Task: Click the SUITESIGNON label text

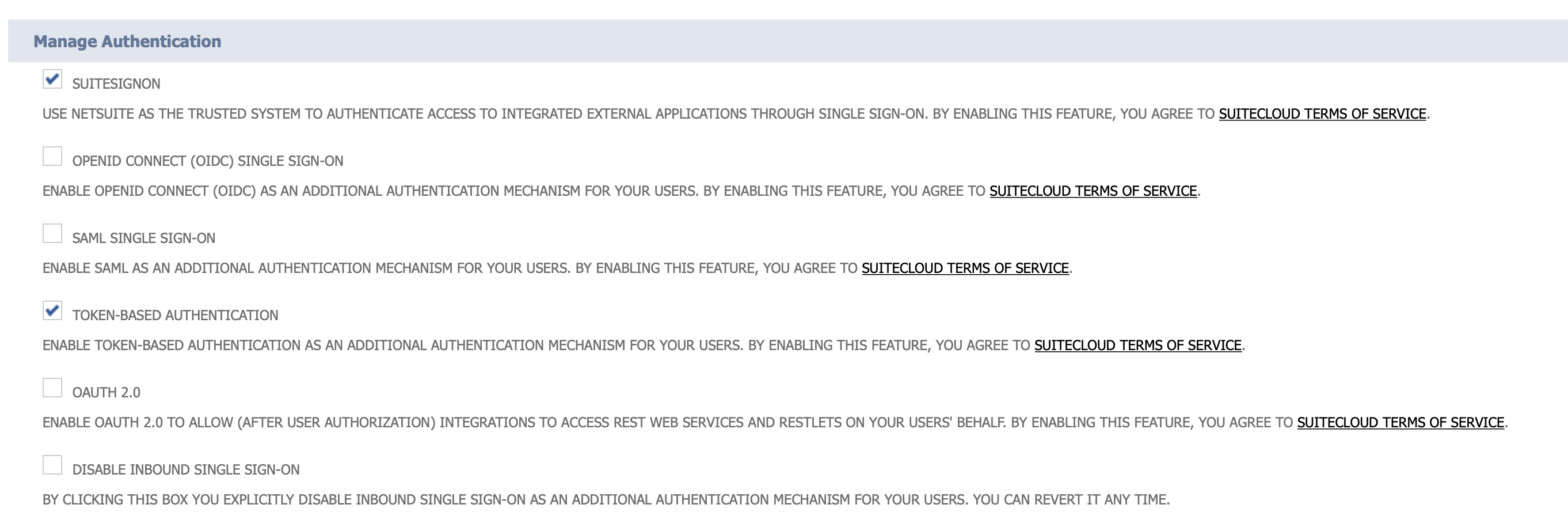Action: pos(116,84)
